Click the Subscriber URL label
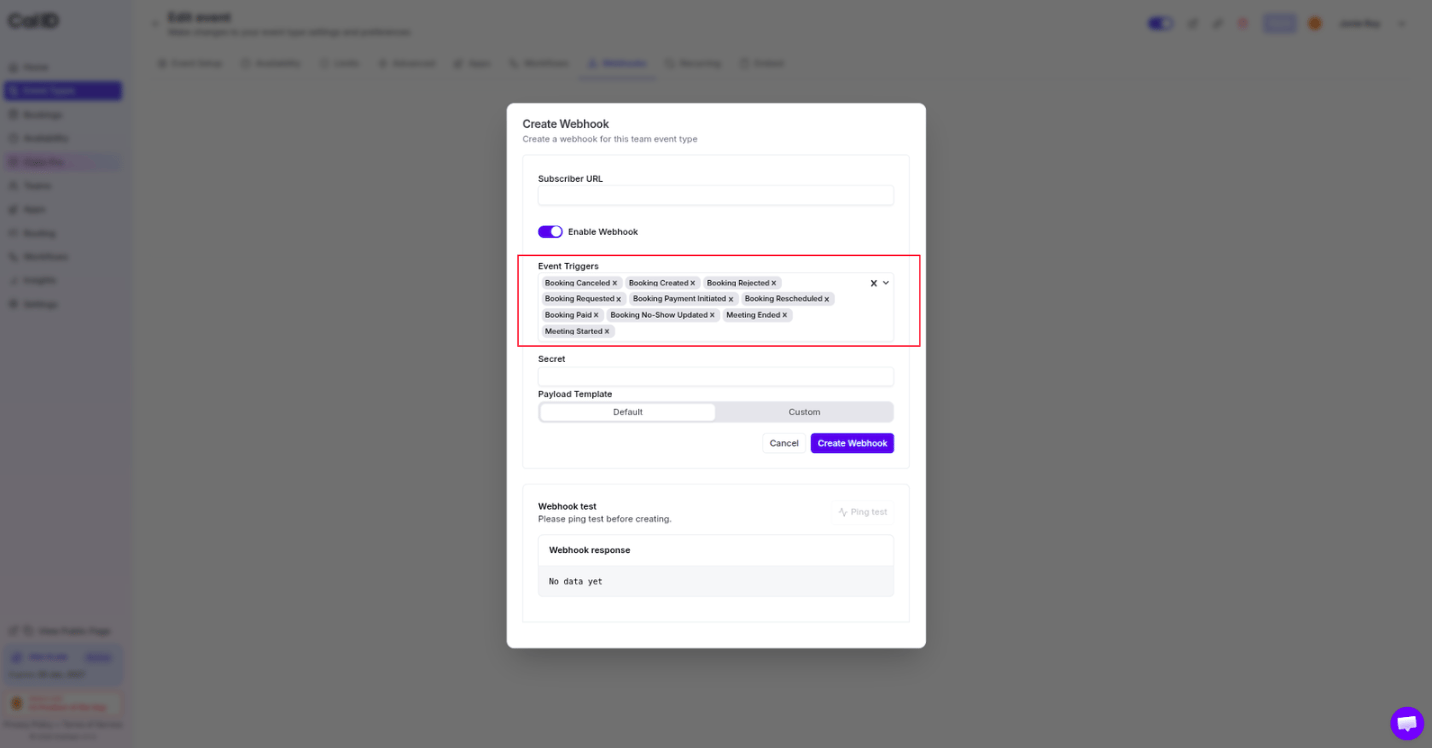 (570, 179)
